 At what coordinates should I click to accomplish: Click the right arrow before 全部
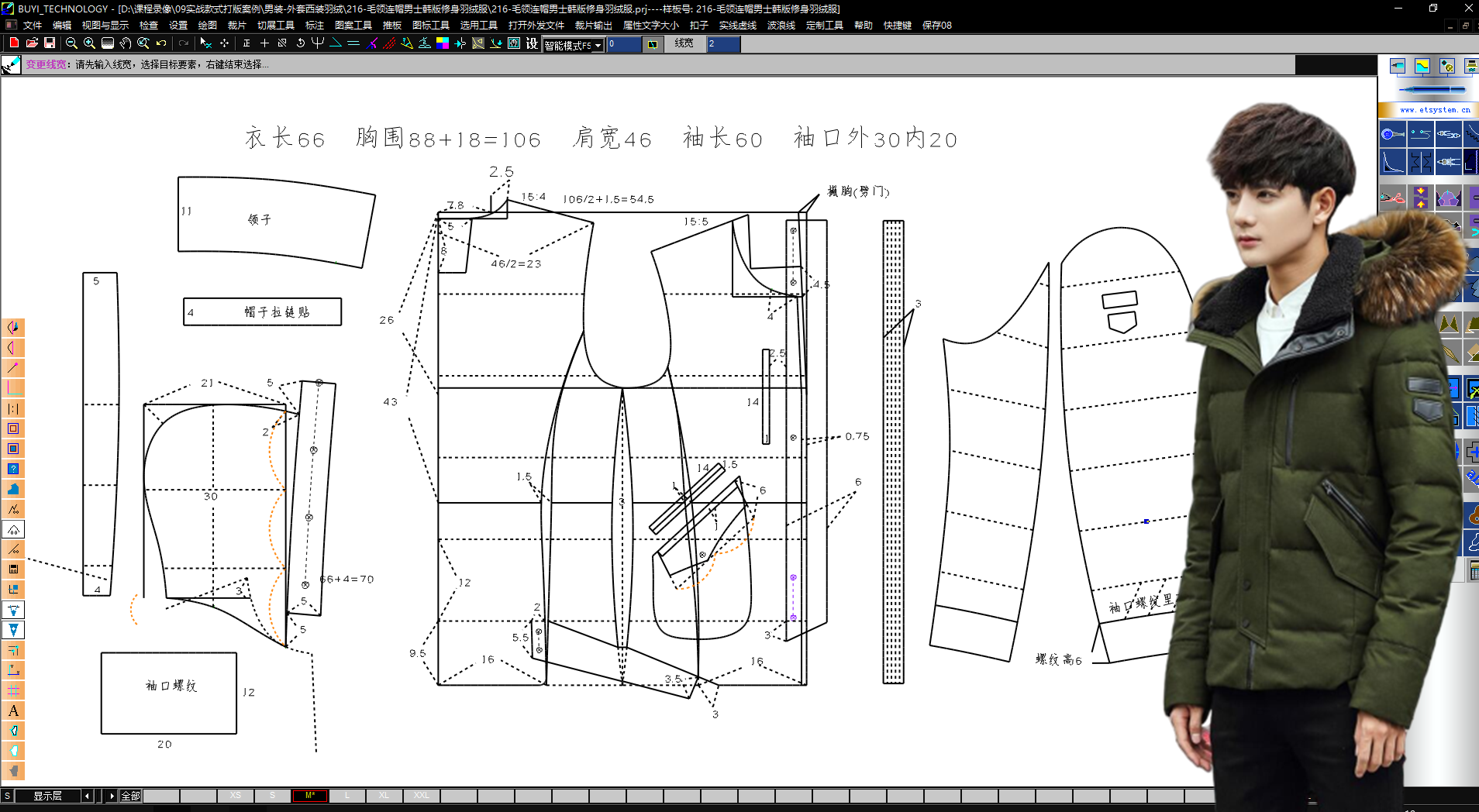(112, 796)
